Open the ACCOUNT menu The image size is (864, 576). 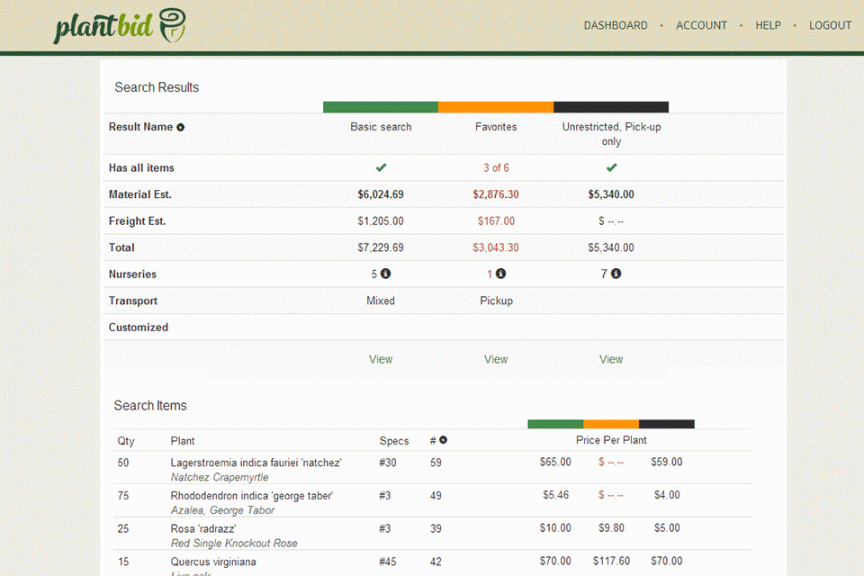[x=702, y=25]
